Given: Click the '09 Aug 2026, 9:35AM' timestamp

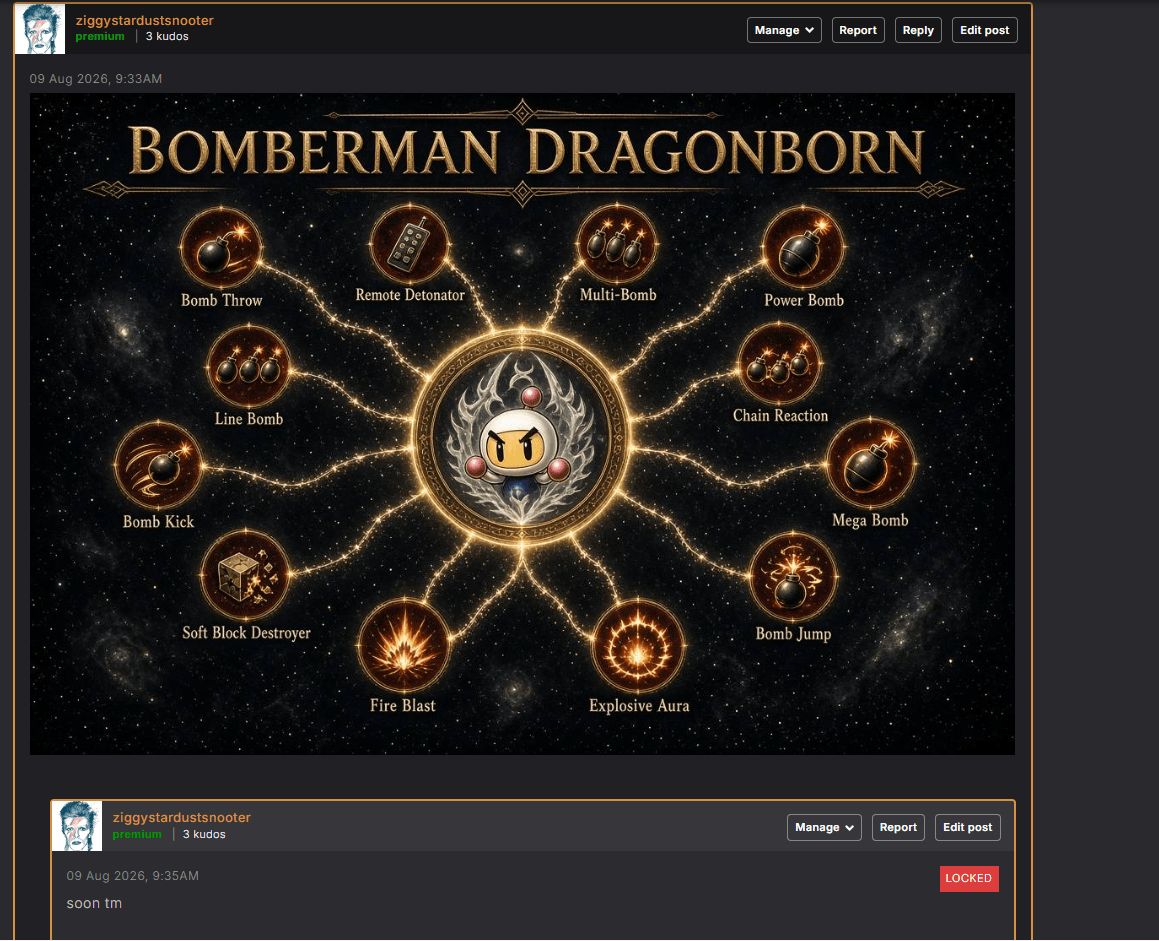Looking at the screenshot, I should (132, 875).
